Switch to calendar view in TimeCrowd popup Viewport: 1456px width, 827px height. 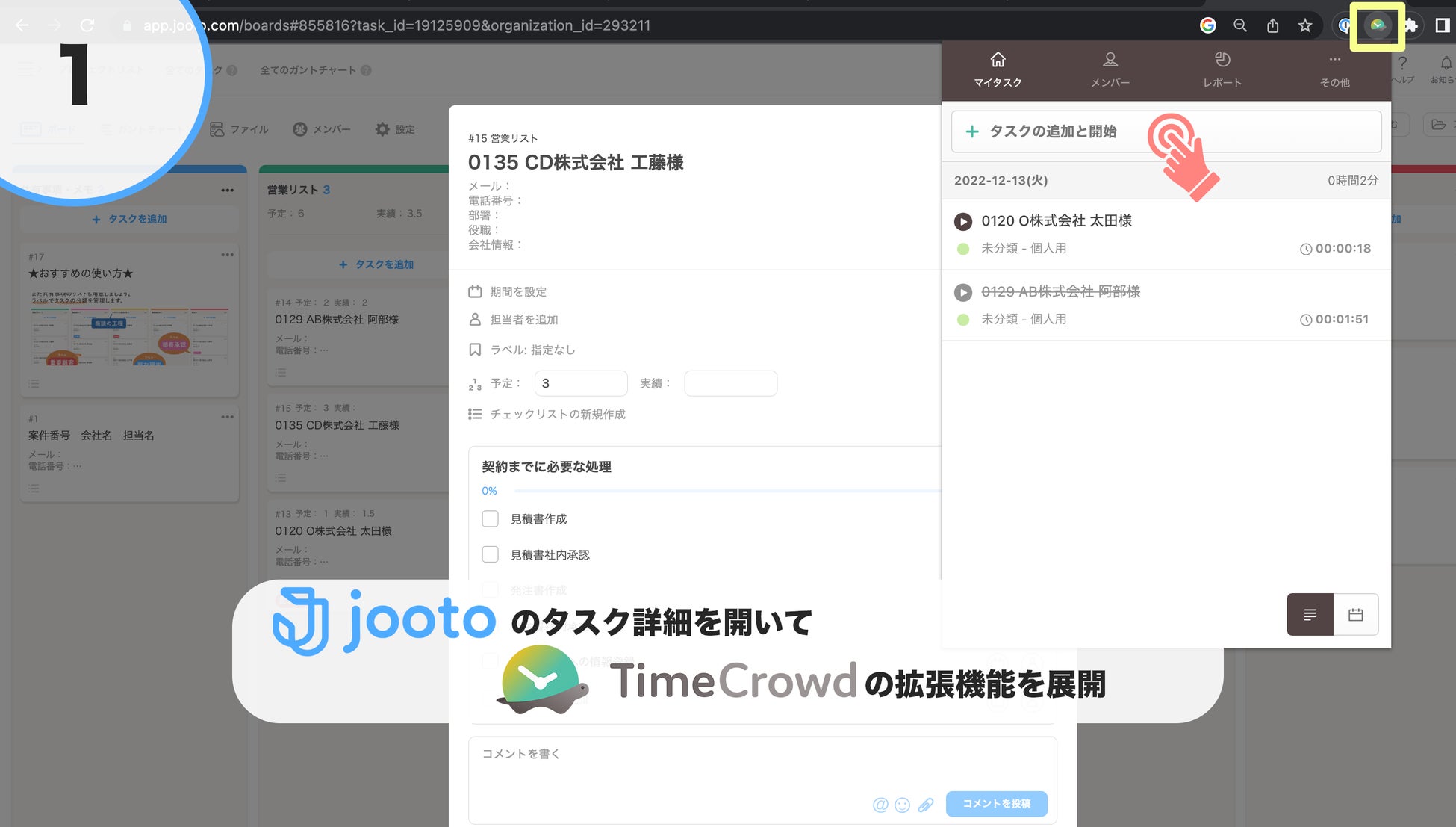pyautogui.click(x=1355, y=615)
